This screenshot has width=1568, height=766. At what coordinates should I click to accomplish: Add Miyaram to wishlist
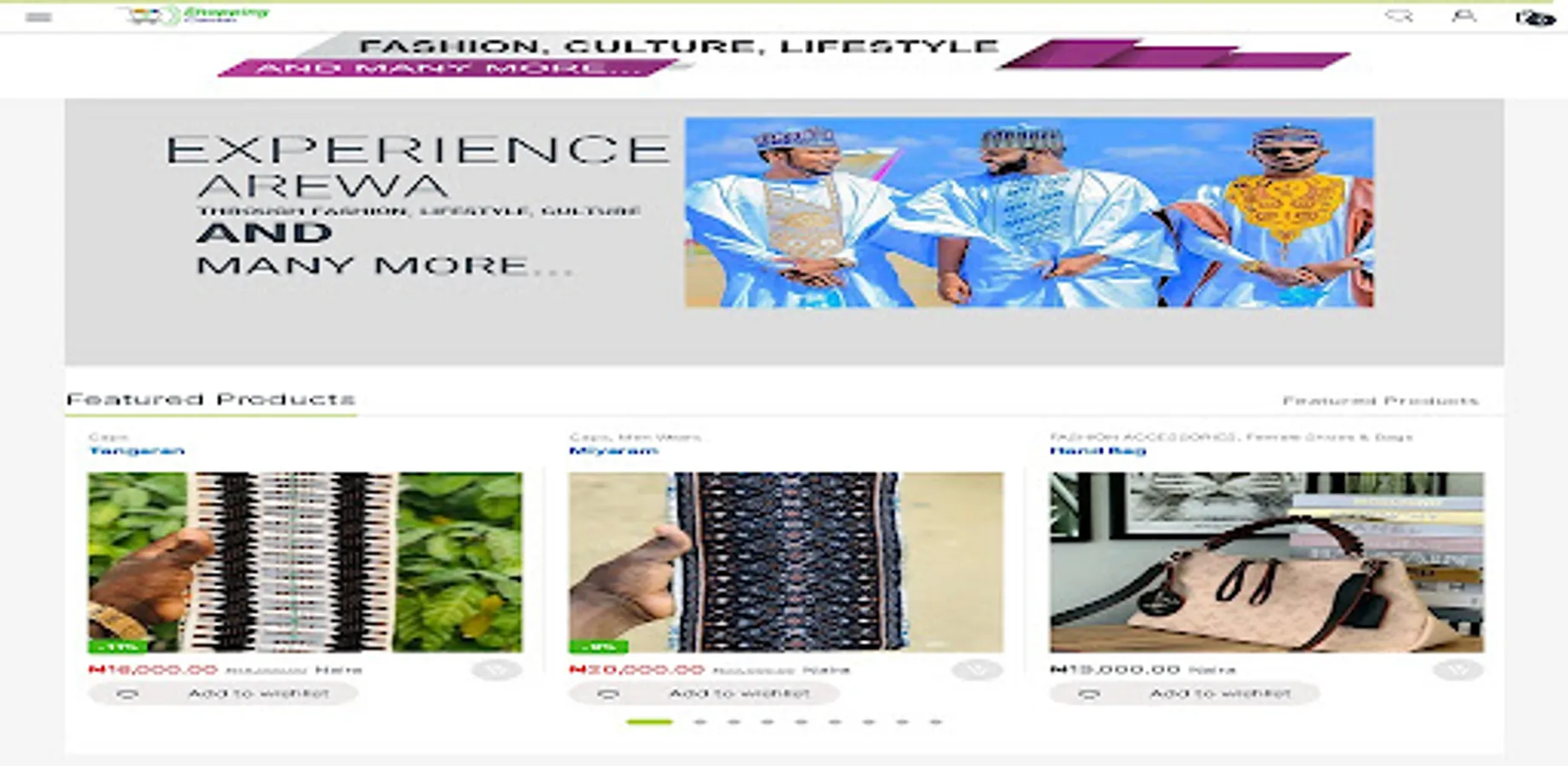tap(704, 694)
